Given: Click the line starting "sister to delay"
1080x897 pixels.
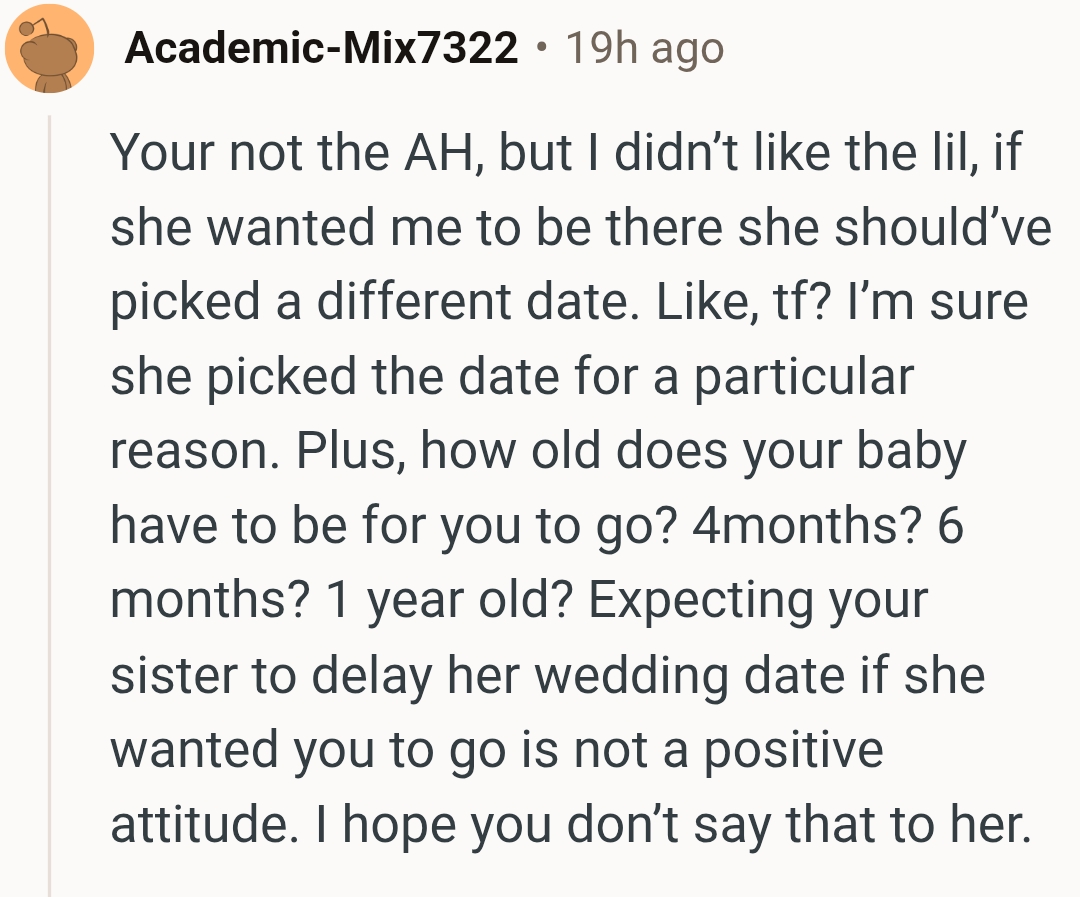Looking at the screenshot, I should click(x=547, y=675).
